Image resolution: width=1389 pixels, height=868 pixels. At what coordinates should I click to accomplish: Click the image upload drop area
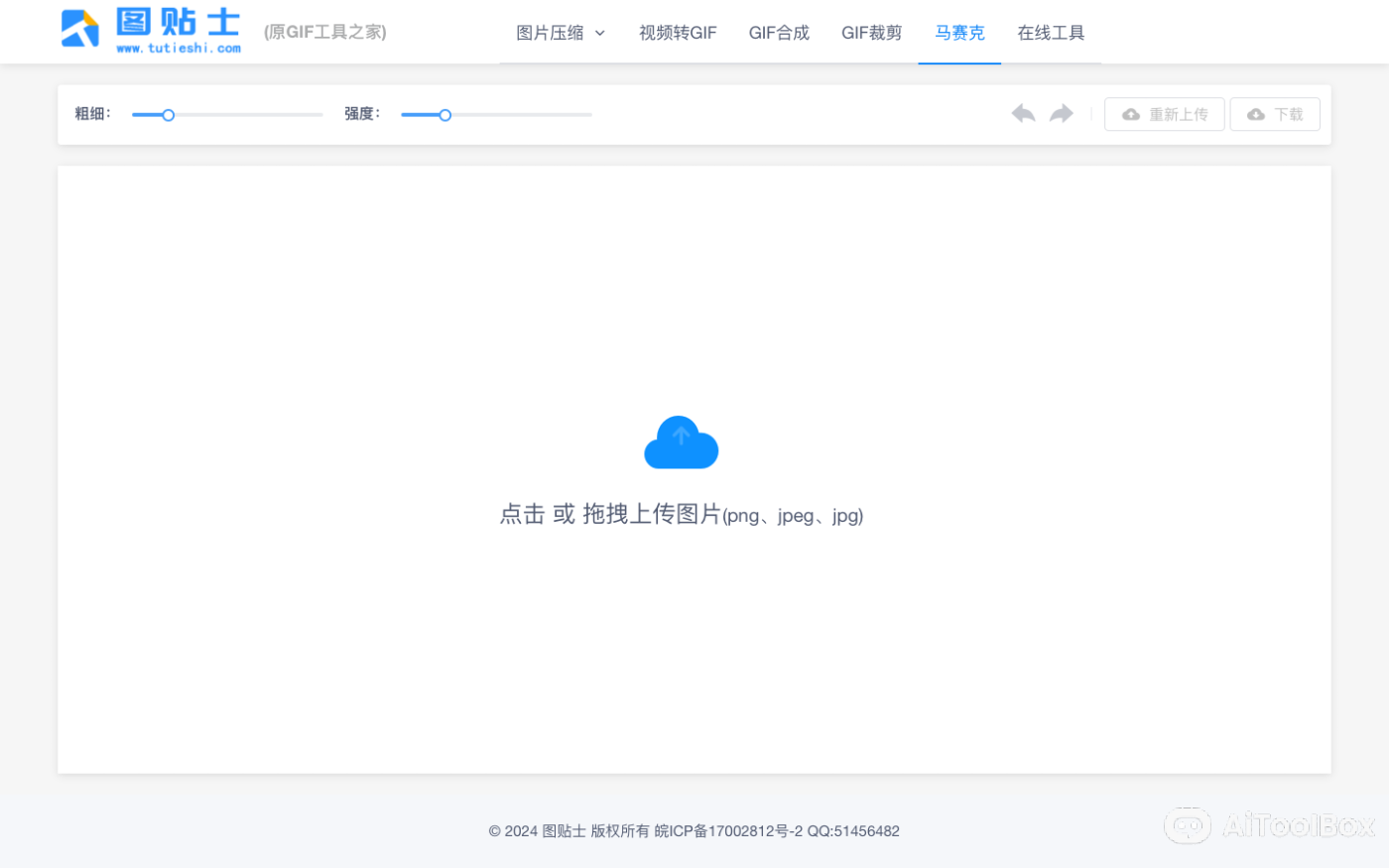pos(694,469)
